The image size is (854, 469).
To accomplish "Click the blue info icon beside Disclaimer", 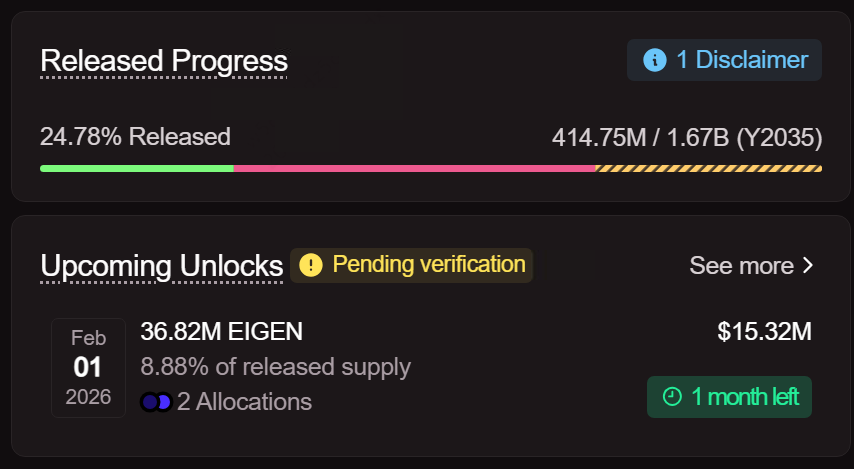I will (655, 60).
